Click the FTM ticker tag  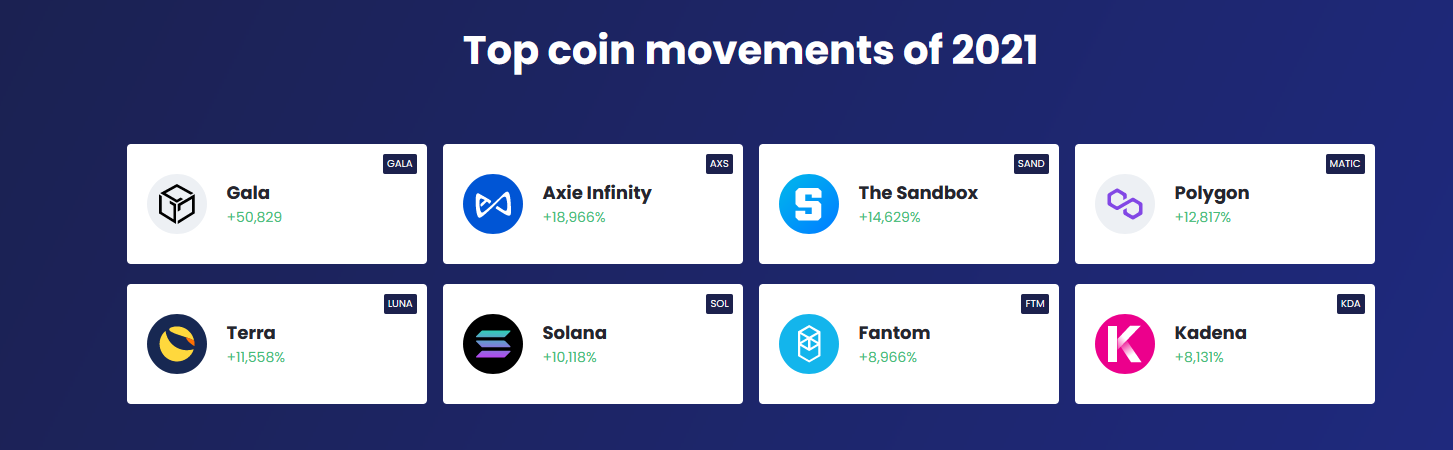pyautogui.click(x=1035, y=304)
